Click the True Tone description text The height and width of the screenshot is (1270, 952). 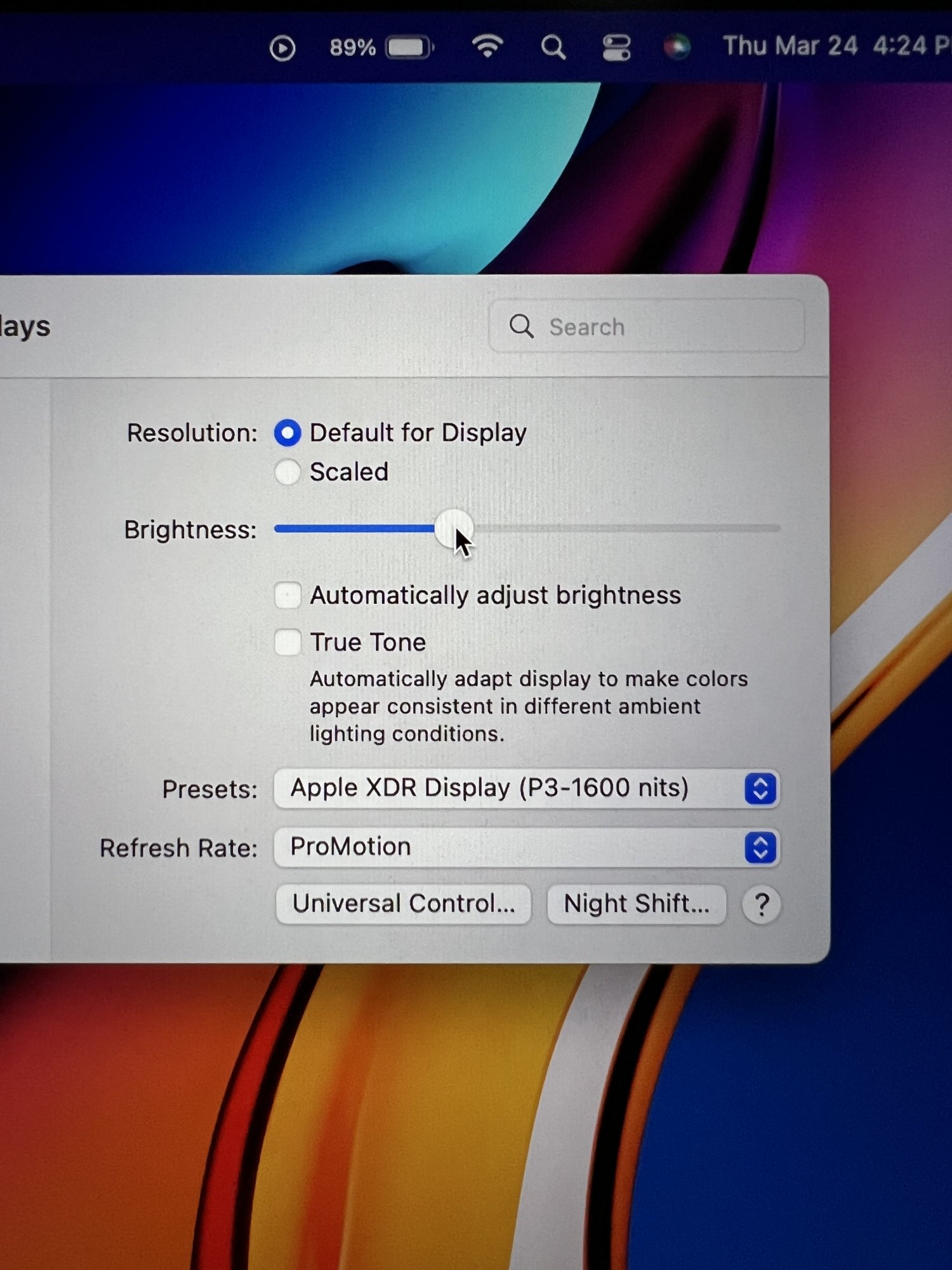coord(529,706)
